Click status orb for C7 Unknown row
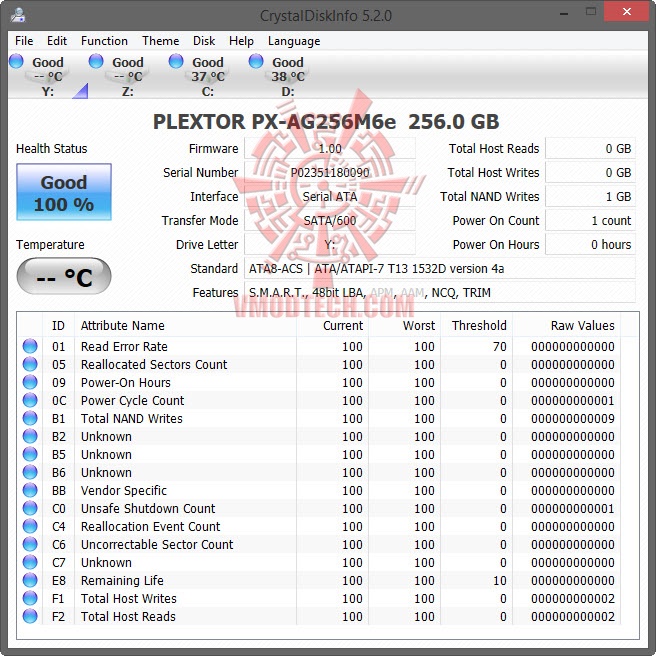Image resolution: width=656 pixels, height=656 pixels. click(30, 562)
